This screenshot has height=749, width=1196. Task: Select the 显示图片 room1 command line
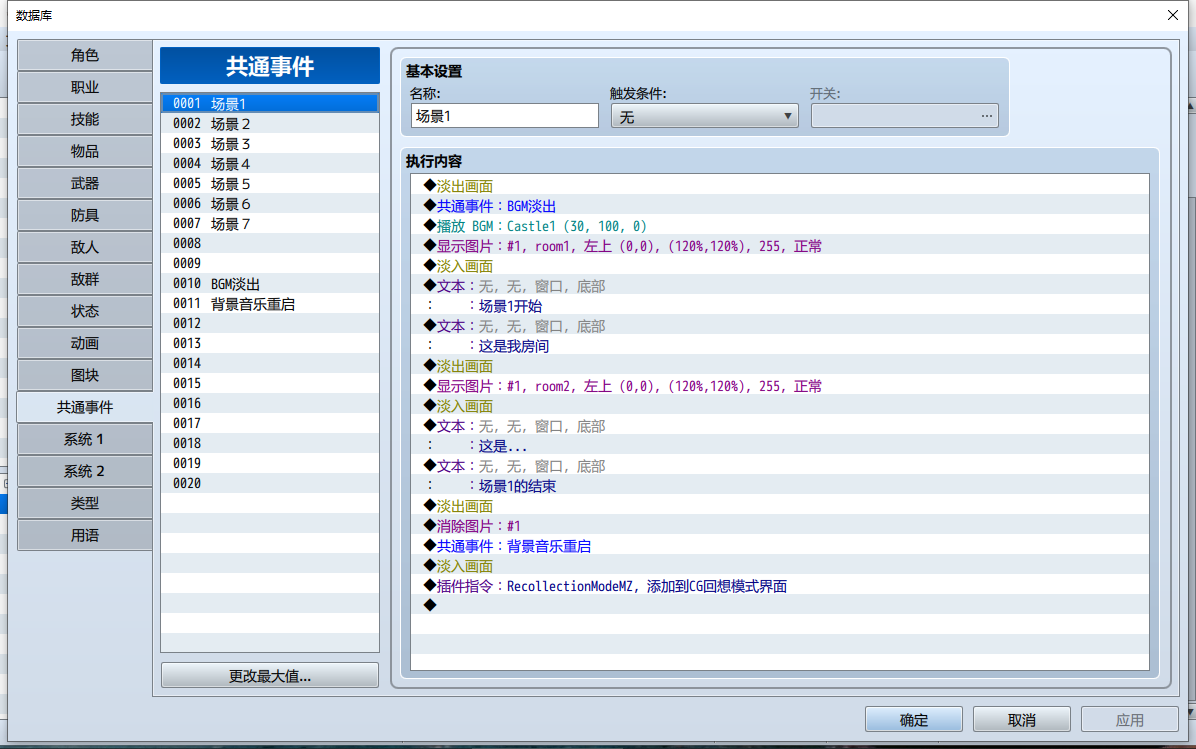[780, 246]
